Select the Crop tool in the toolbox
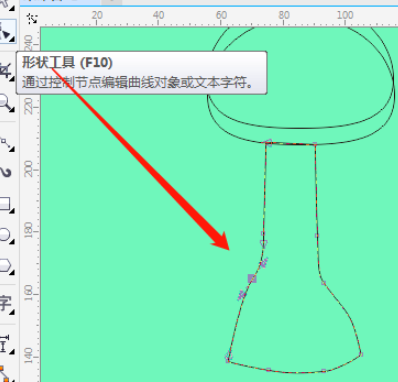The height and width of the screenshot is (382, 398). click(x=5, y=70)
